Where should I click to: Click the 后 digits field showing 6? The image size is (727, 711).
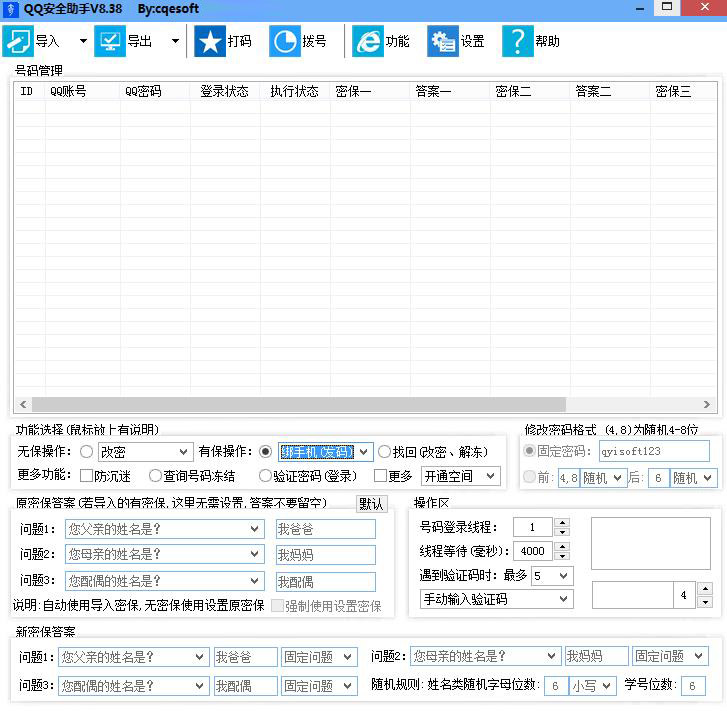658,478
